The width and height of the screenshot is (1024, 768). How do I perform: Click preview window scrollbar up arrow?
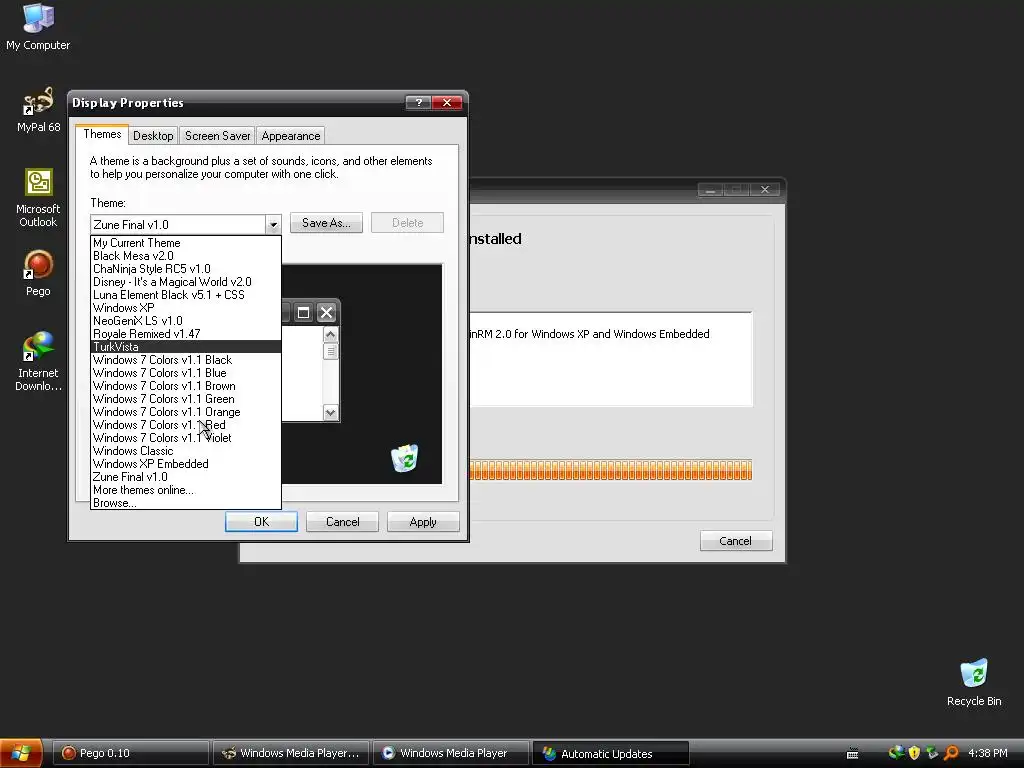click(x=330, y=334)
